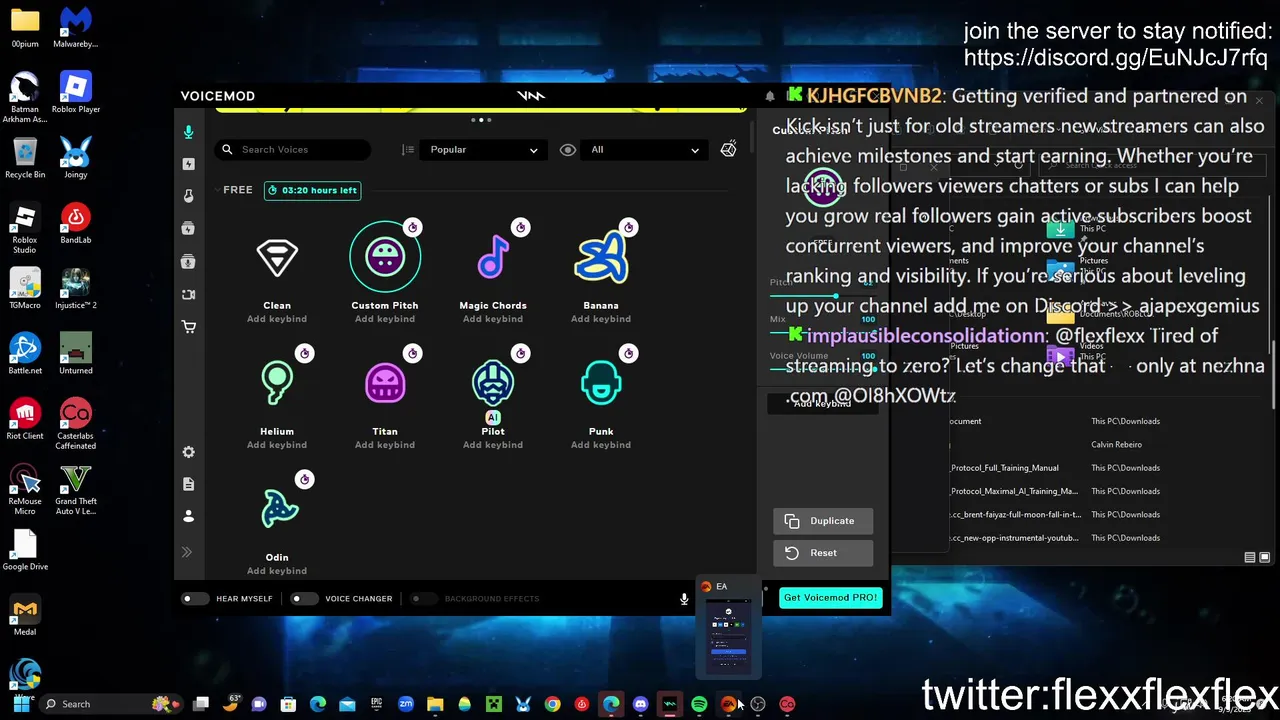Open the Voicelab flask icon in sidebar
Image resolution: width=1280 pixels, height=720 pixels.
(188, 196)
